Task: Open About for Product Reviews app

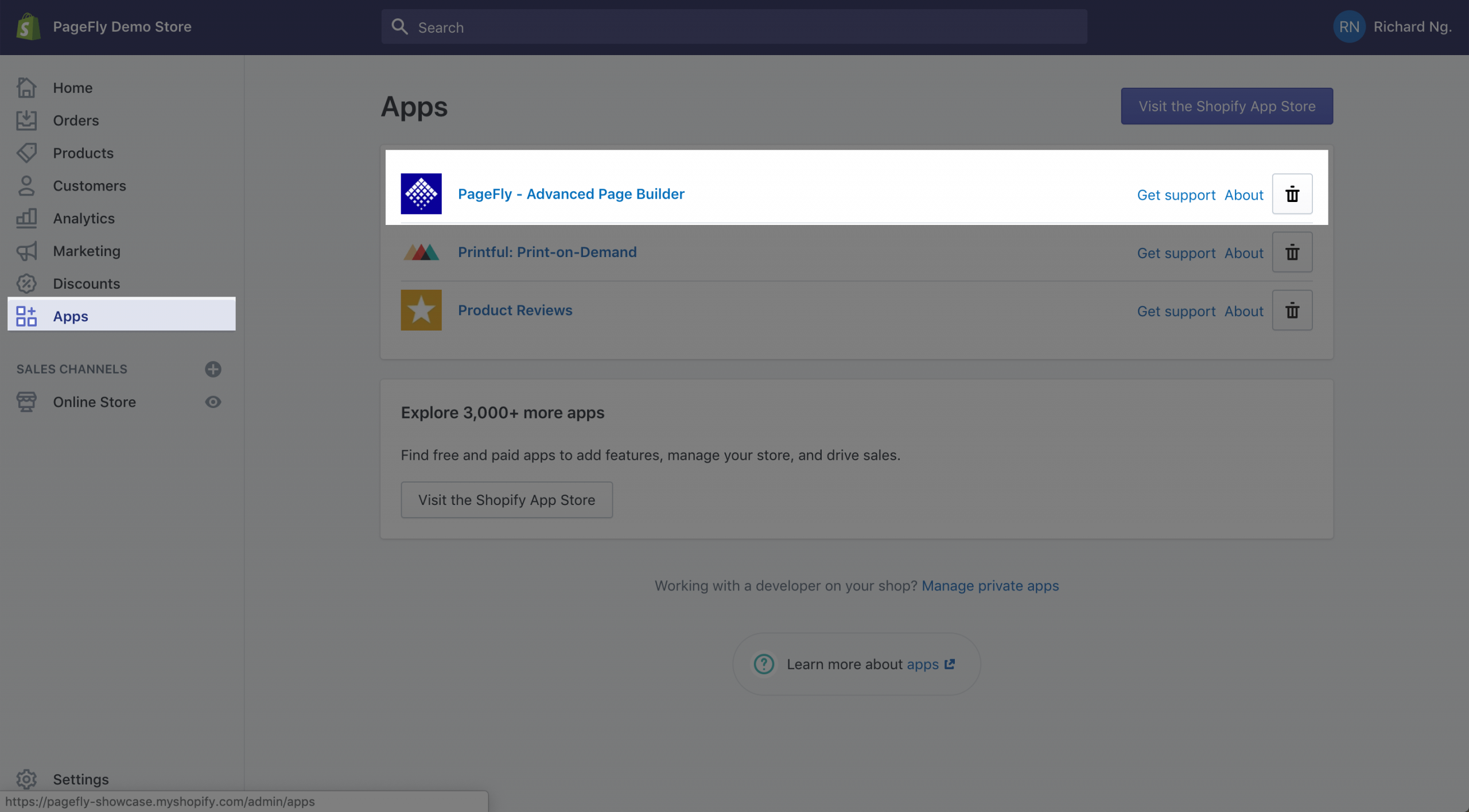Action: [1244, 311]
